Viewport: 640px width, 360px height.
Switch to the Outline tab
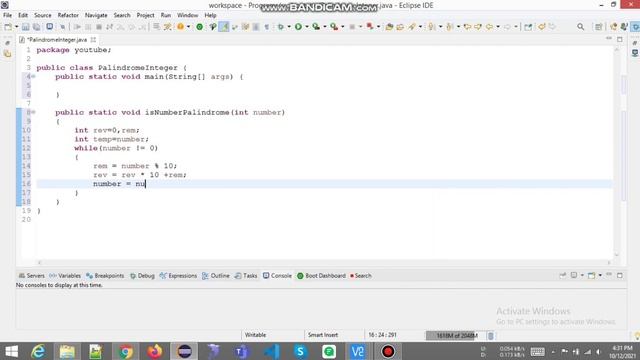tap(216, 276)
